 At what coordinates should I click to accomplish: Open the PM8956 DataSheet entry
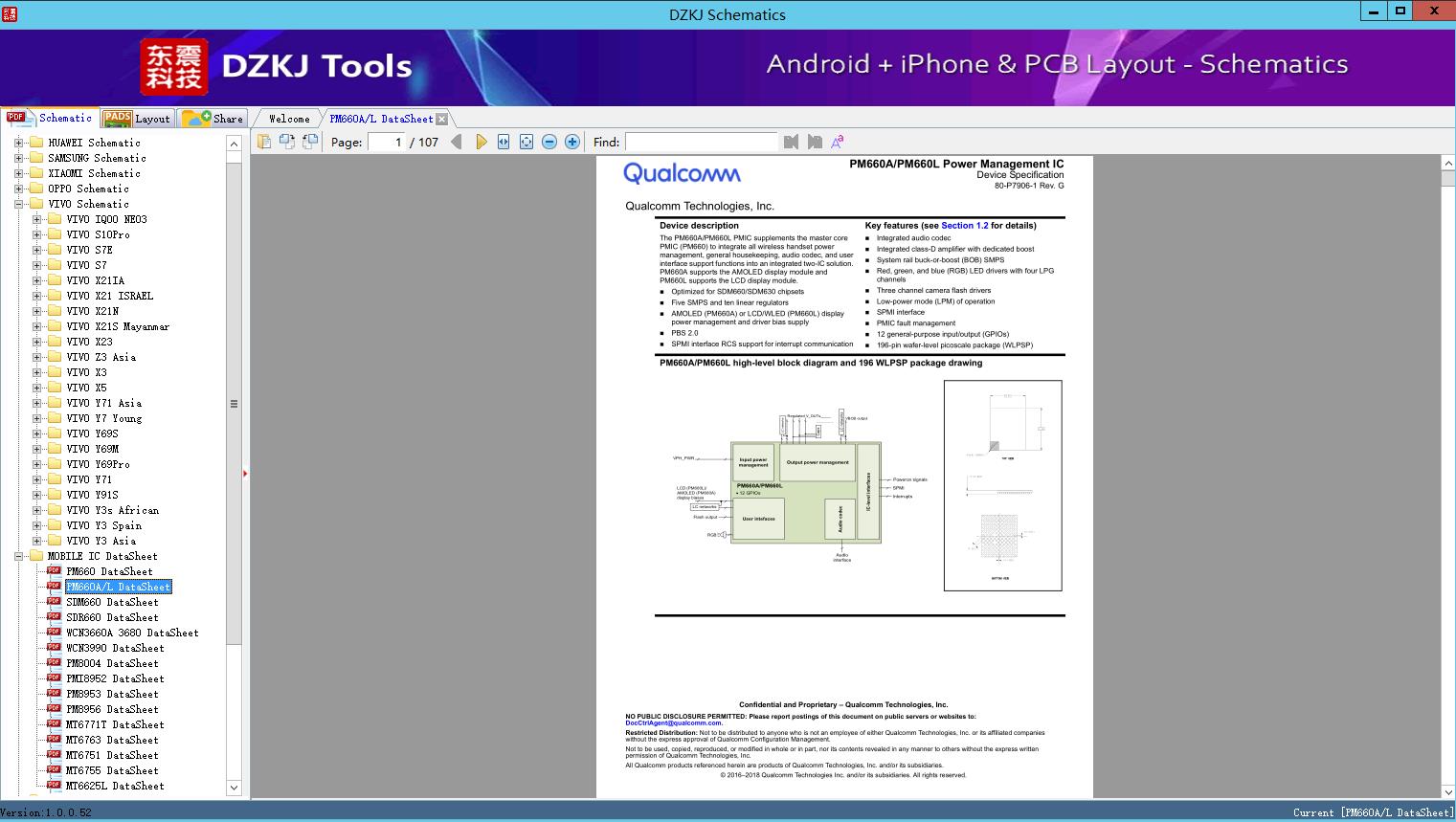[112, 709]
